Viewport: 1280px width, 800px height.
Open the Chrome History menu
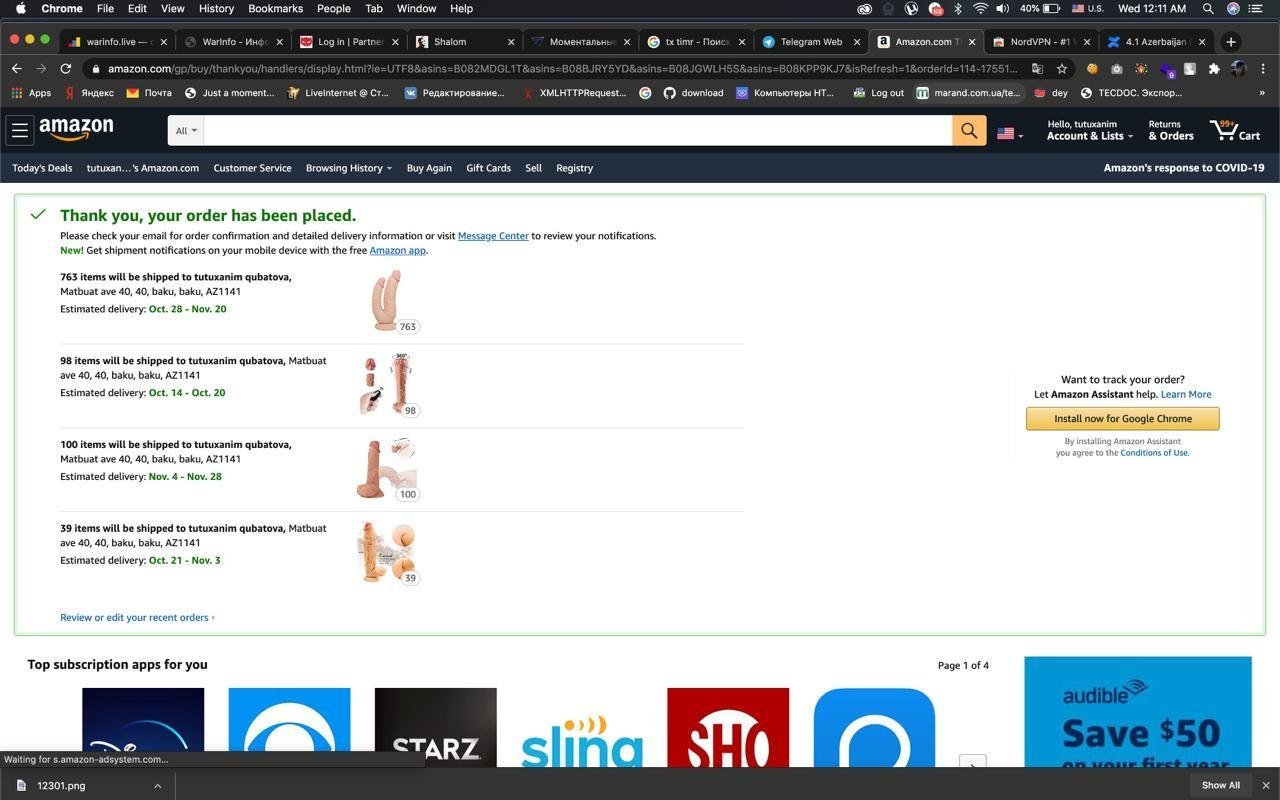pyautogui.click(x=216, y=8)
